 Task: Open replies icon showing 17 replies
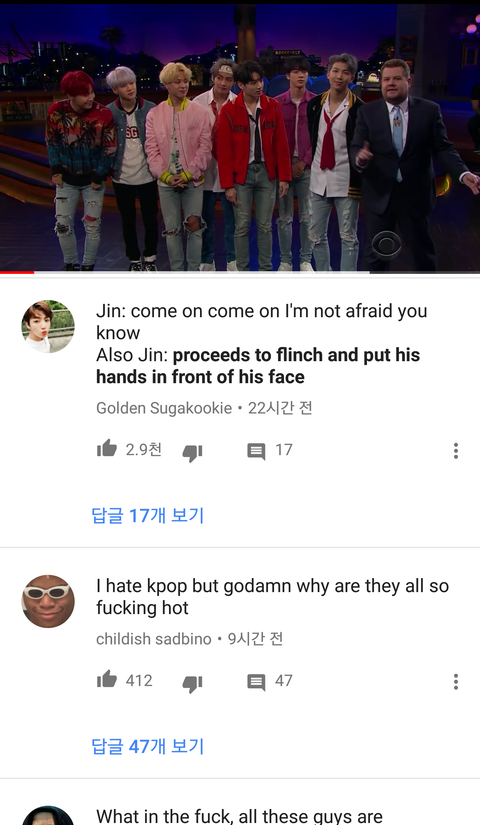click(x=256, y=451)
